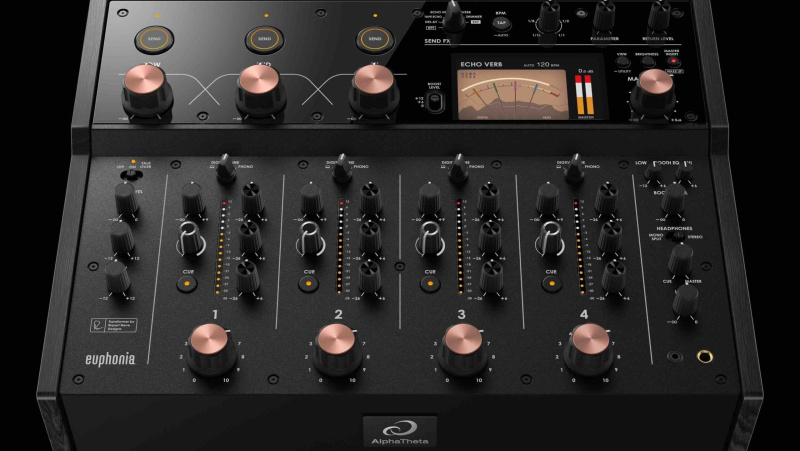This screenshot has height=451, width=800.
Task: Click the 120 BPM readout on the display
Action: pyautogui.click(x=548, y=65)
